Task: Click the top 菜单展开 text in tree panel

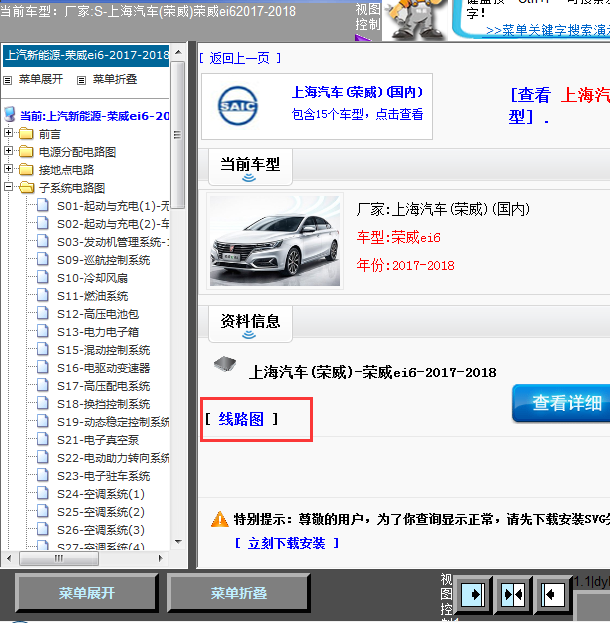Action: (41, 79)
